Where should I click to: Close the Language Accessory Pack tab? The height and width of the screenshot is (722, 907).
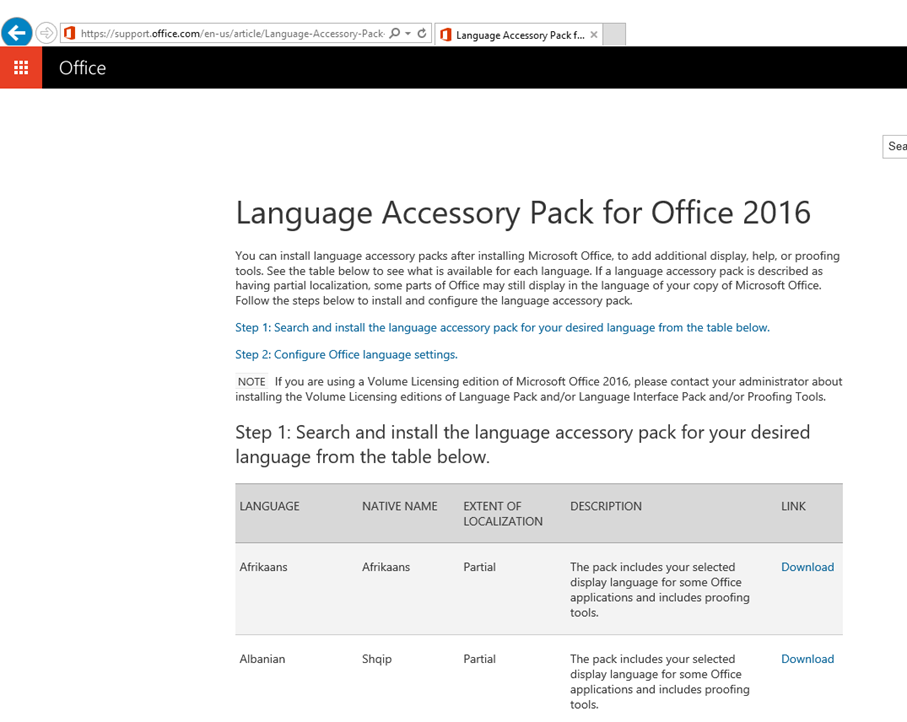click(x=593, y=35)
